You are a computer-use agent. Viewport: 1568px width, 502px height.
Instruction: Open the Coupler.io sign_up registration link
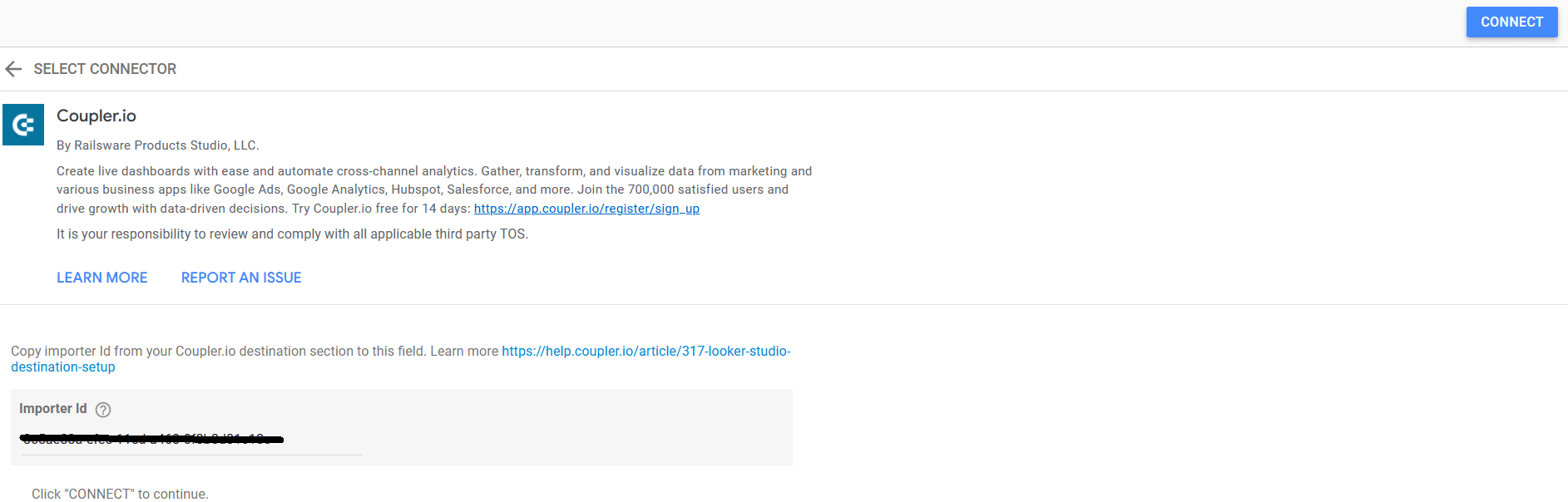(586, 209)
